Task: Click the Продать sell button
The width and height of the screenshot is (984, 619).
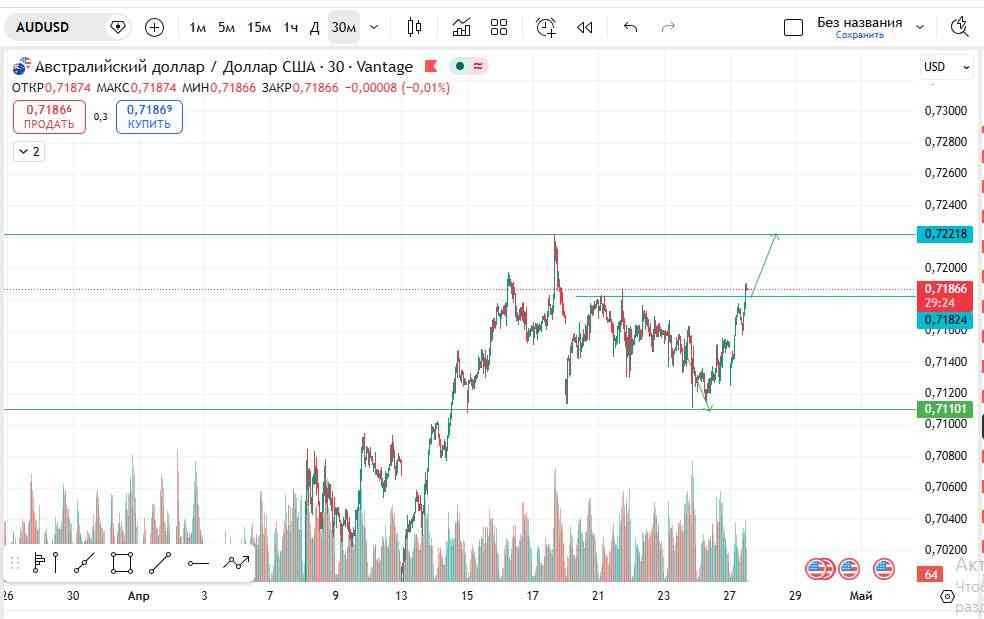Action: 49,117
